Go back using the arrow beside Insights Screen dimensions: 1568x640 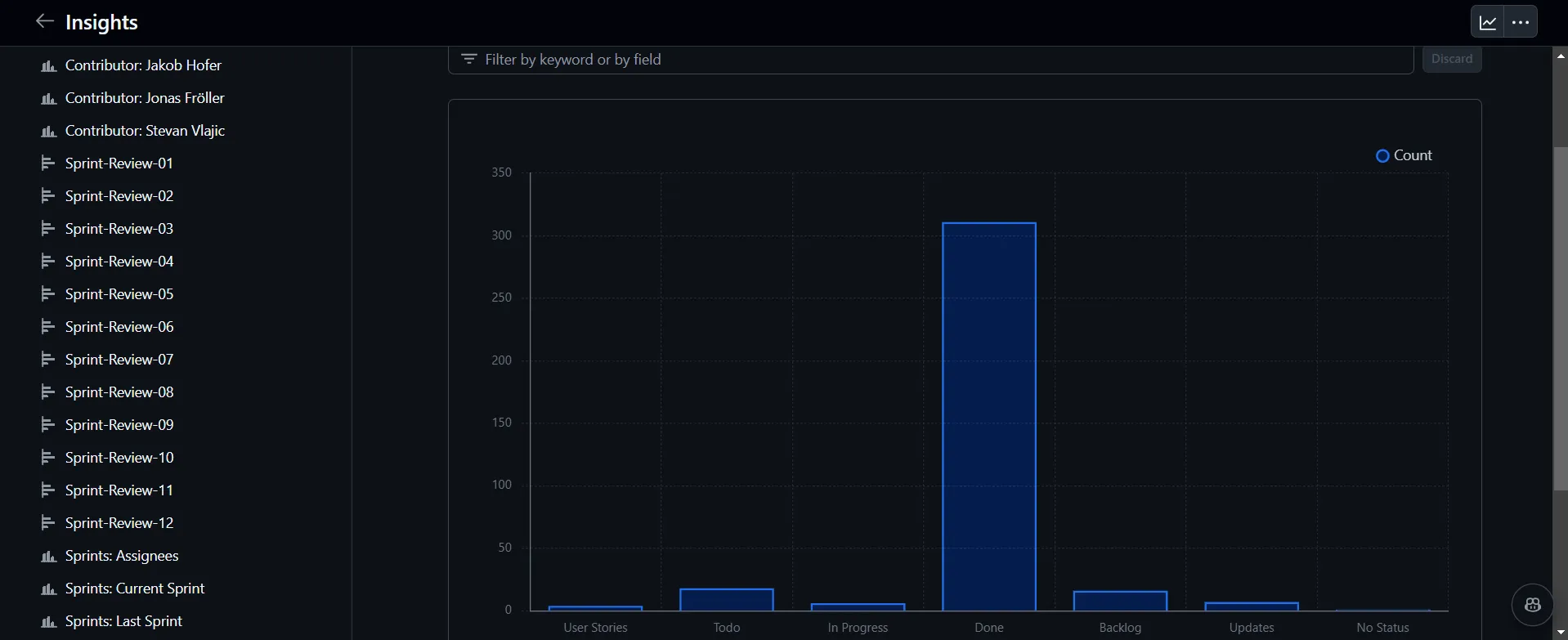(44, 22)
